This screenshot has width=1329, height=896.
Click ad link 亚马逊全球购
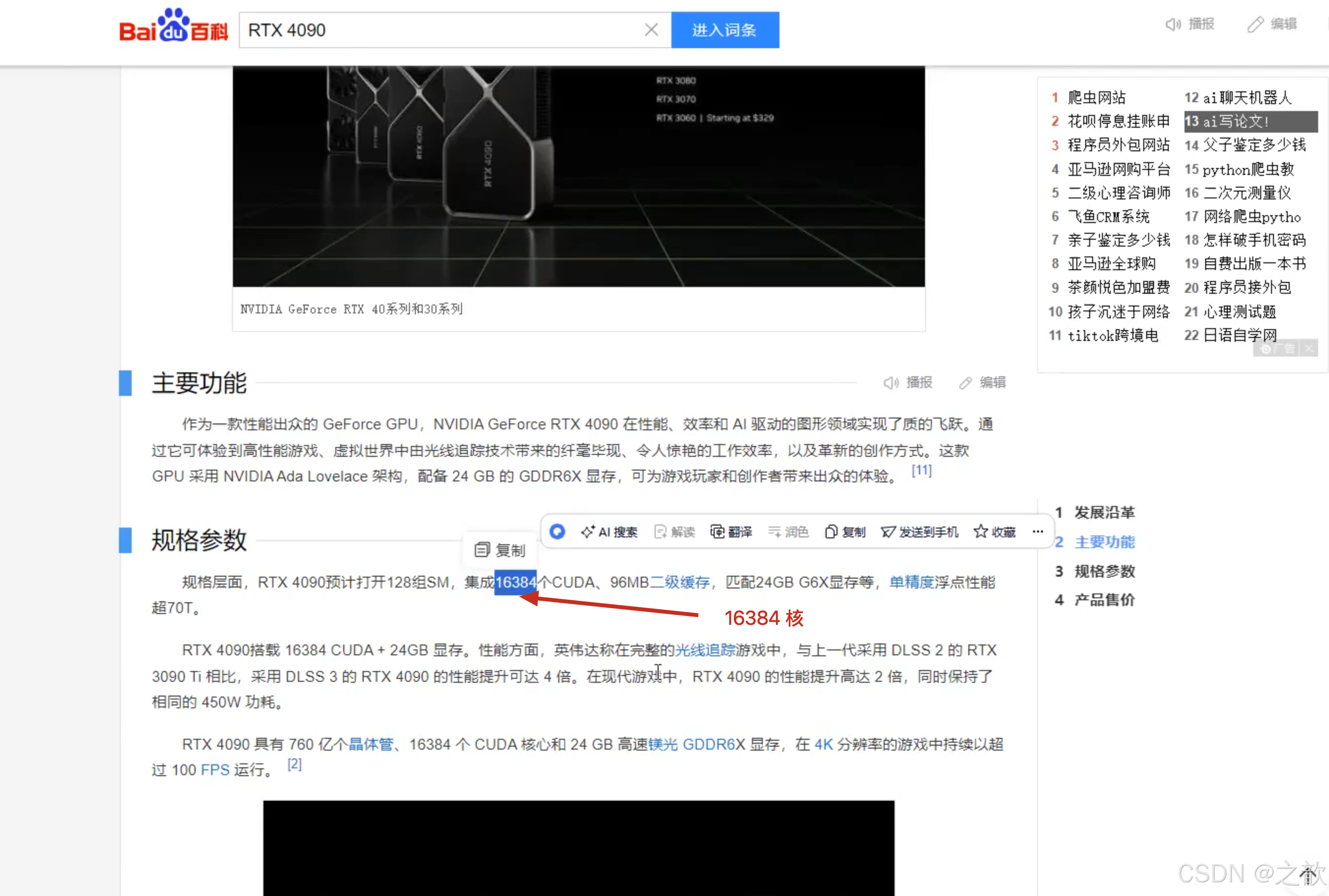click(1112, 263)
